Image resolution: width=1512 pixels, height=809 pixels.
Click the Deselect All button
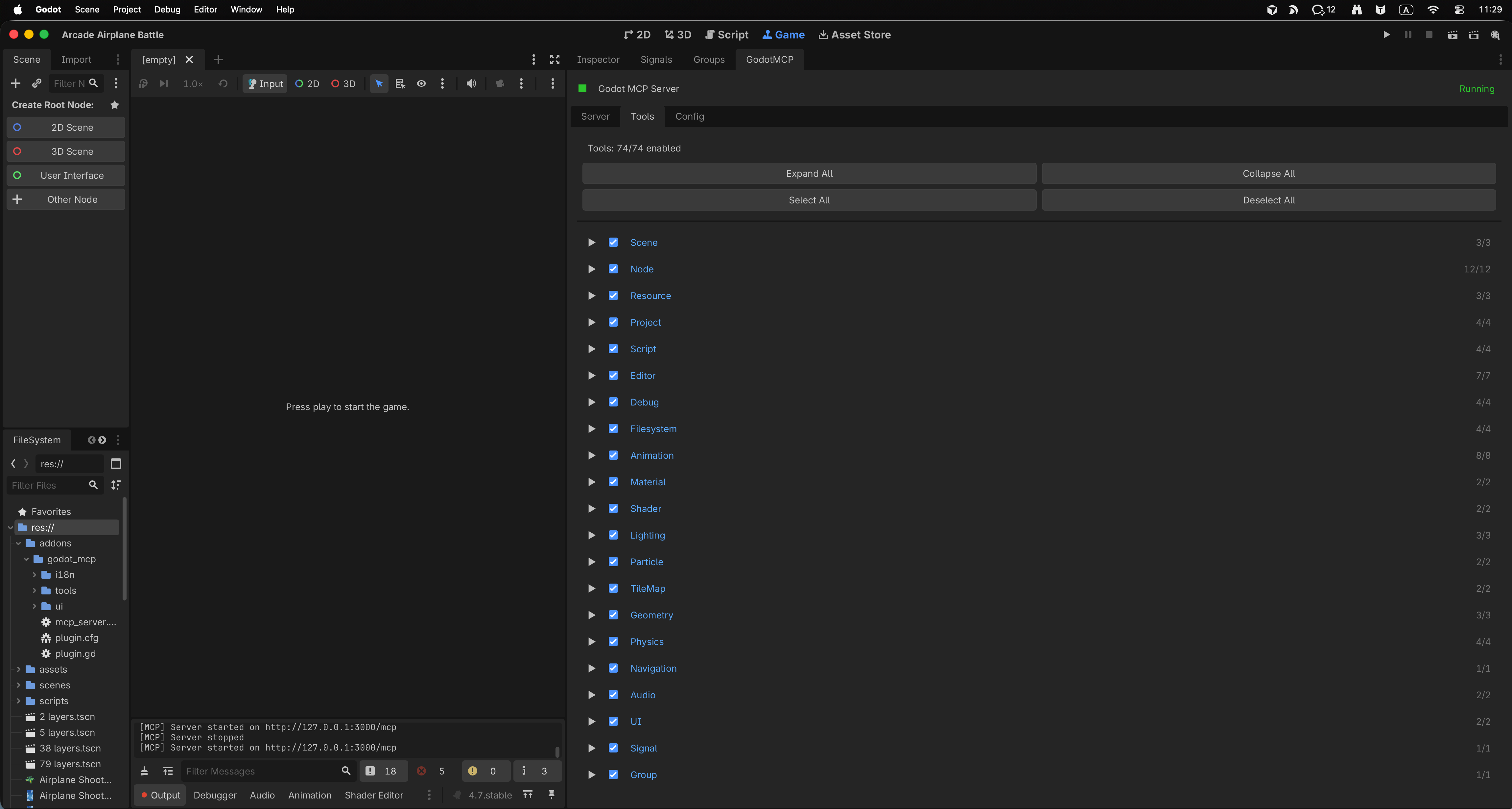point(1268,200)
